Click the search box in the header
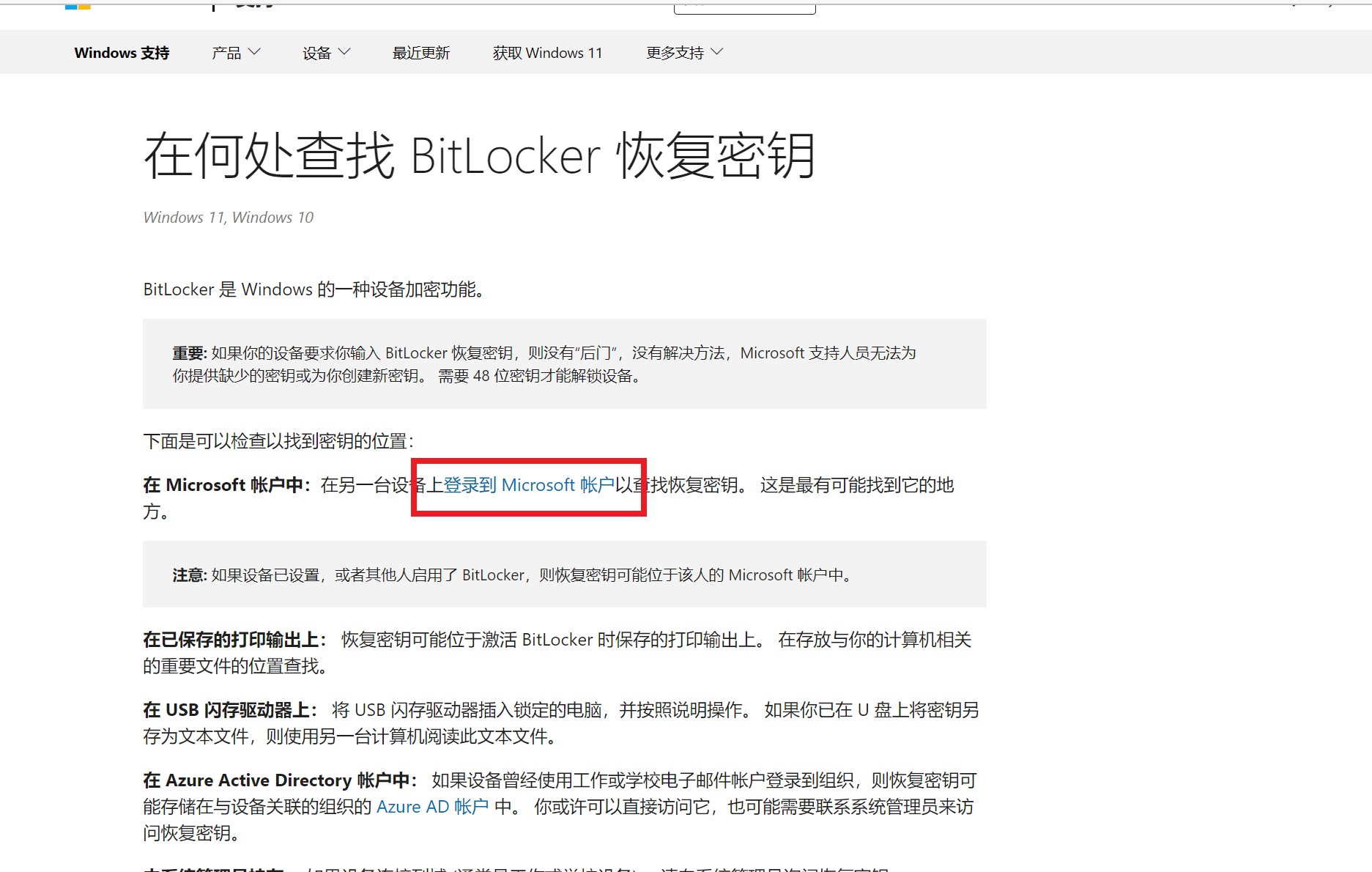 point(744,7)
